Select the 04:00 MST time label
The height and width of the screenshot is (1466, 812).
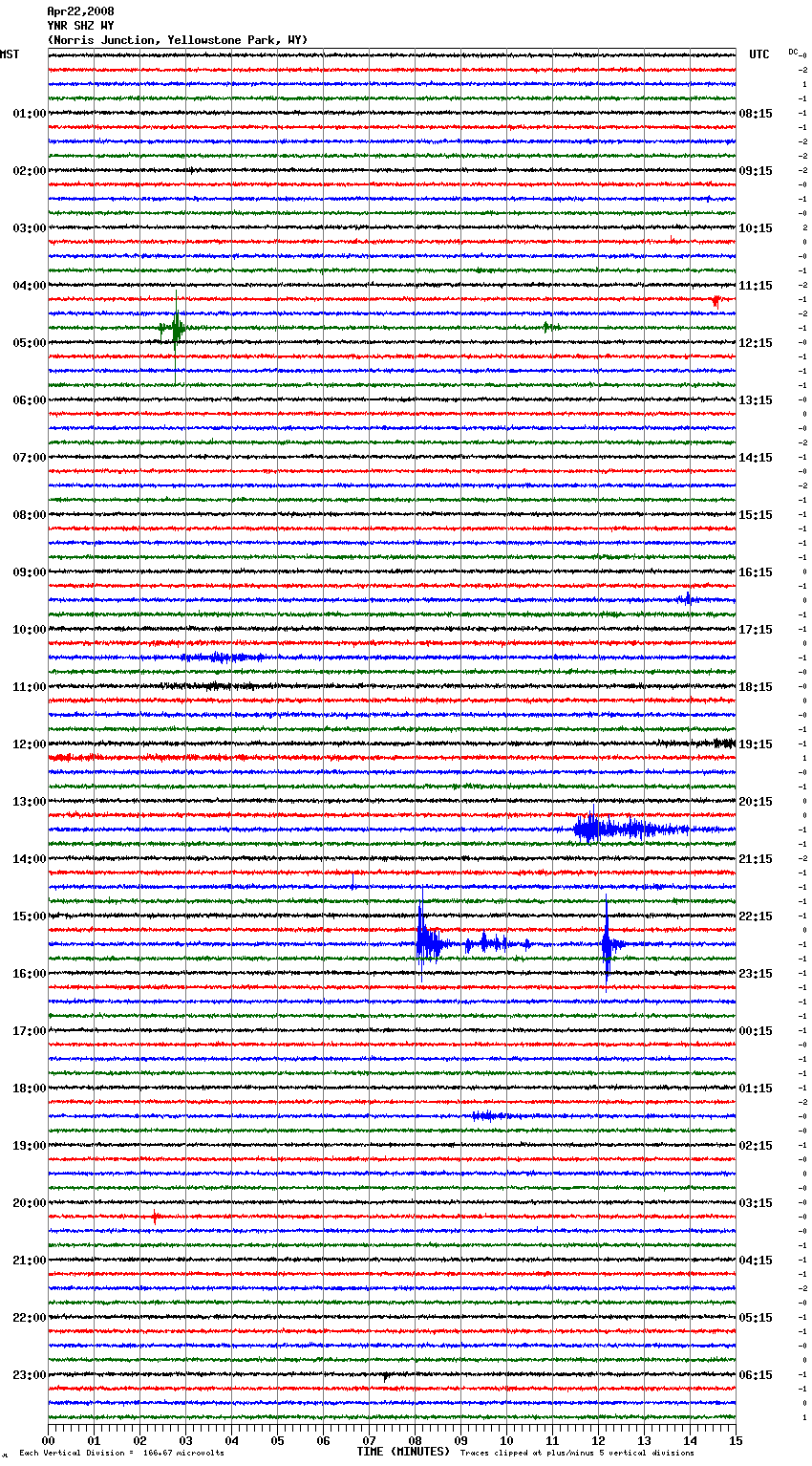point(29,286)
